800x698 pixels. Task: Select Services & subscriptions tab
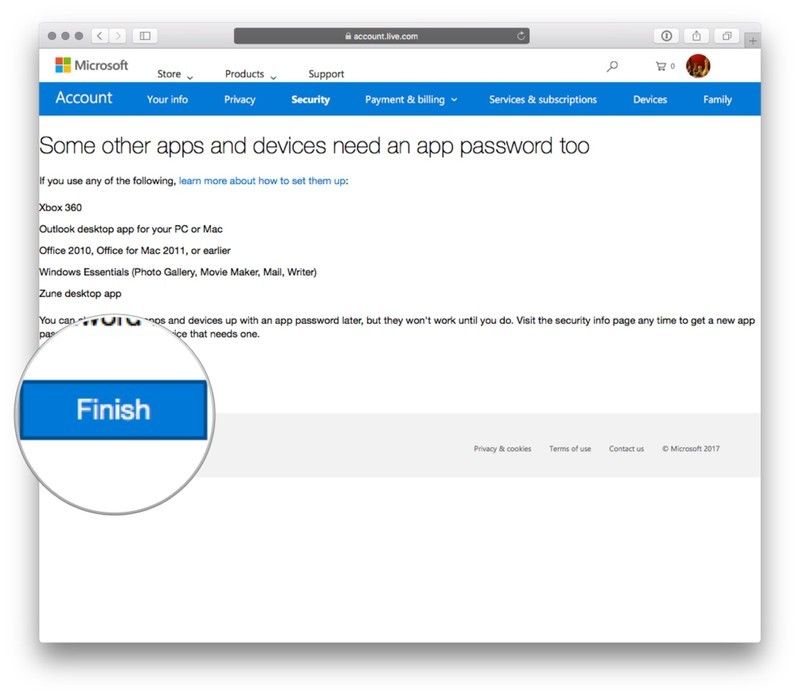[543, 100]
